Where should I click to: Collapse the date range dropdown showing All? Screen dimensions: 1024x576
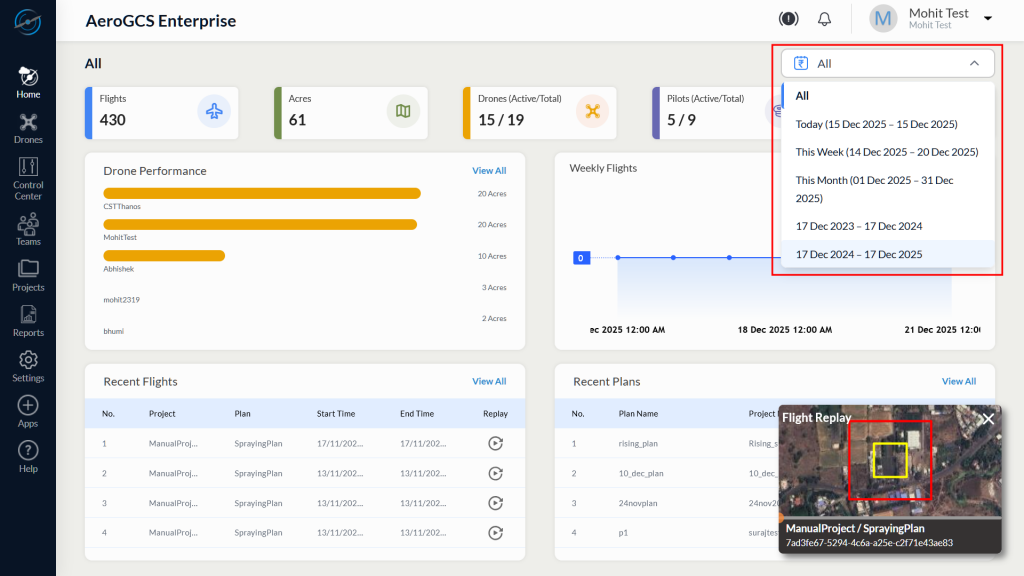974,63
